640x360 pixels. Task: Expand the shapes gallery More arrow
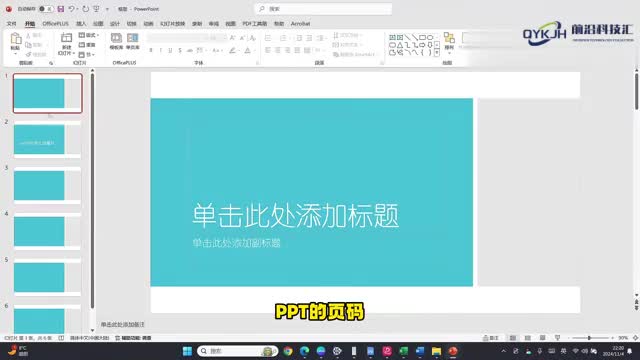point(437,52)
